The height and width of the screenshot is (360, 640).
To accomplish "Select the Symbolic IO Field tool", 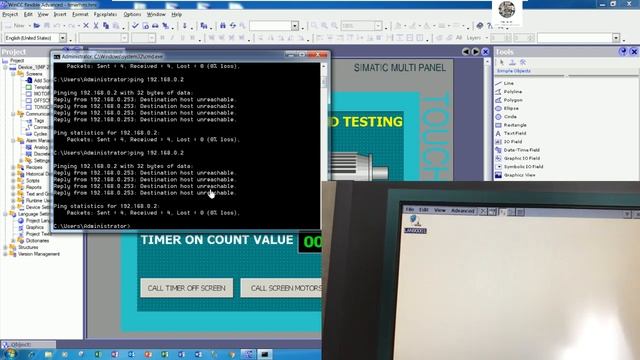I will 523,167.
